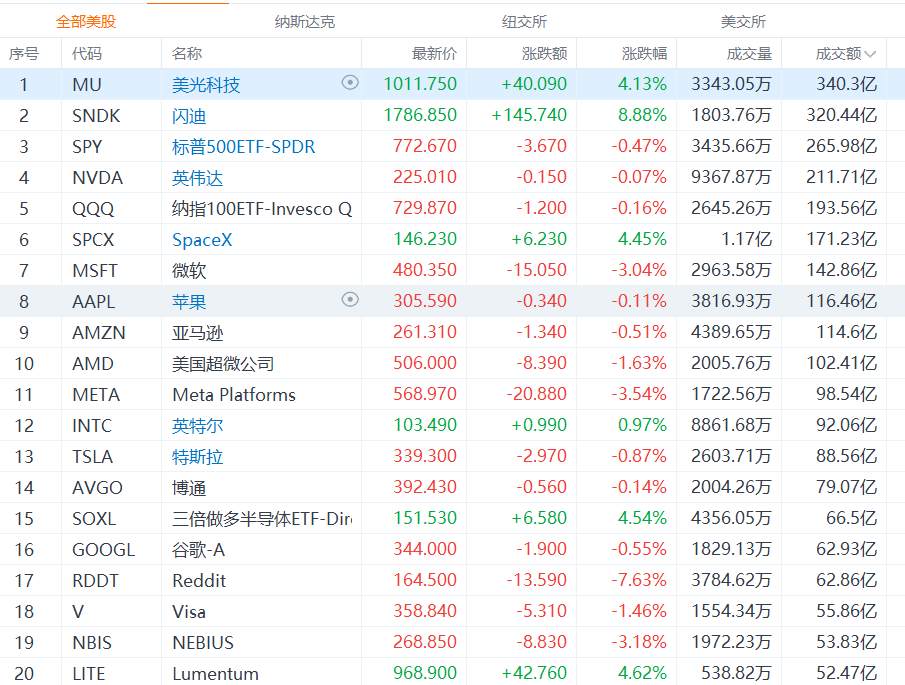Click the AMZN ticker code
The image size is (905, 685).
[99, 332]
